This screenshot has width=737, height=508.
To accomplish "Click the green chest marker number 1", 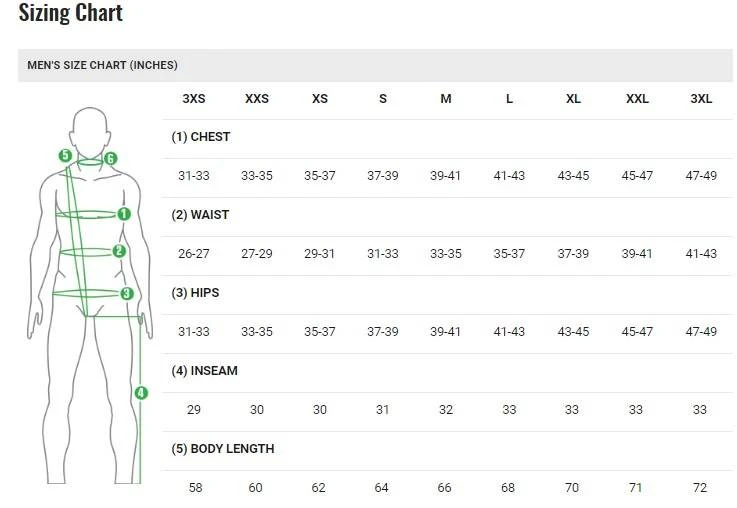I will (124, 213).
